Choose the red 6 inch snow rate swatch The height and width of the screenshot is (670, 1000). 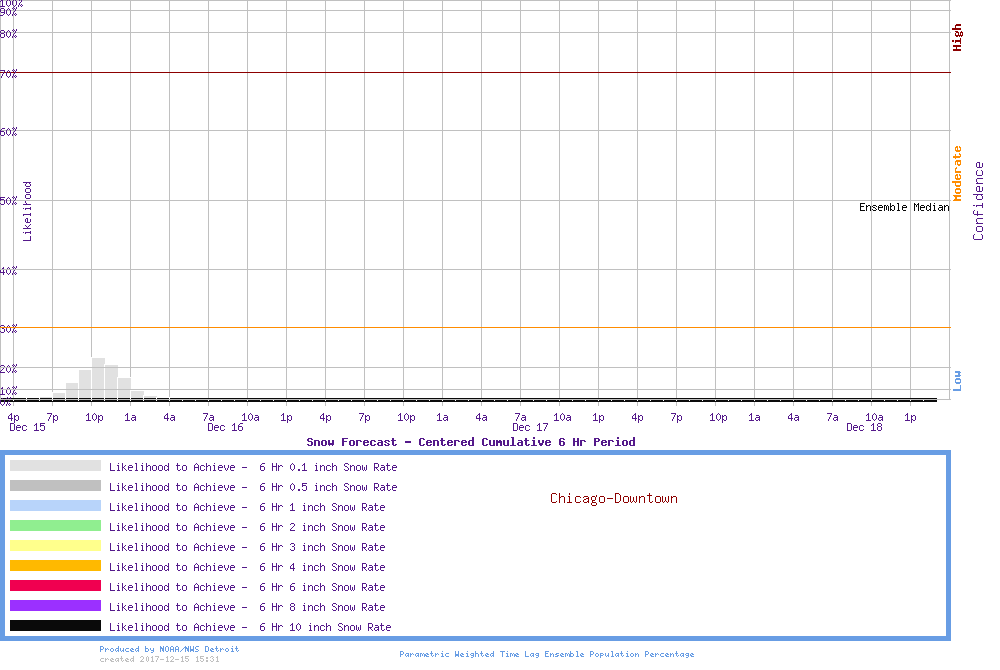(55, 586)
